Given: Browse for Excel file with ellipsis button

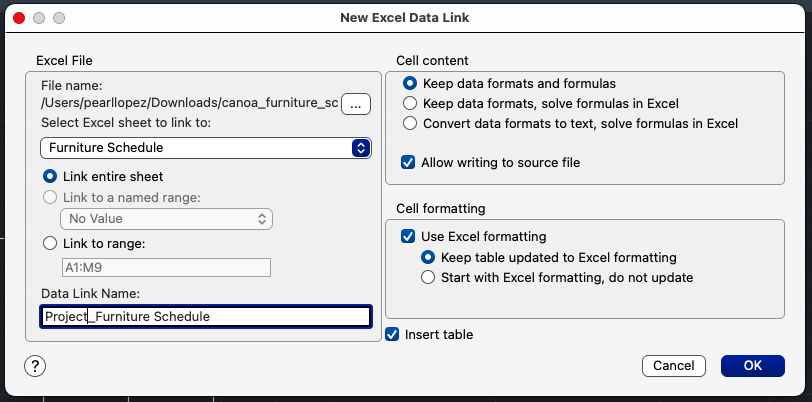Looking at the screenshot, I should tap(356, 104).
